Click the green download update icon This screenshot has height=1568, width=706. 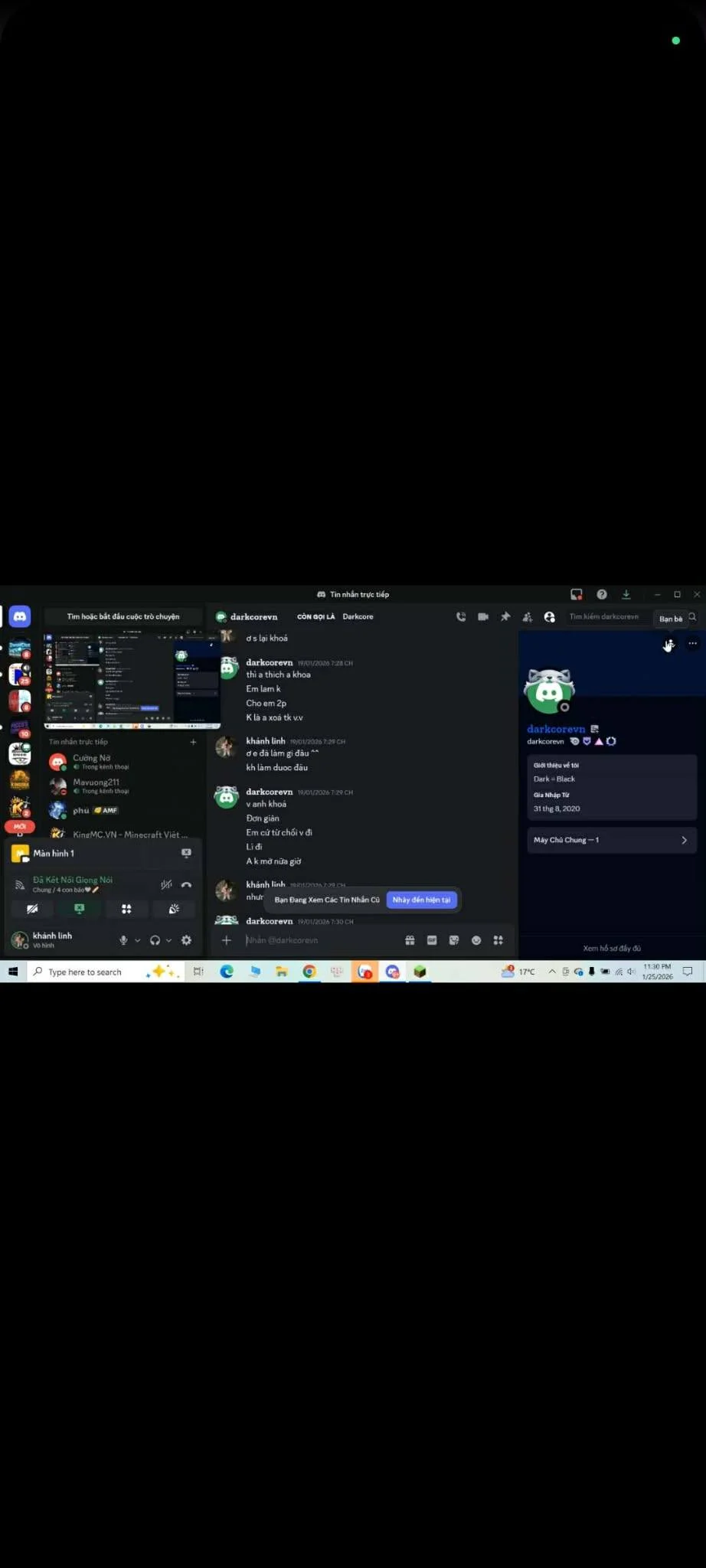[x=626, y=594]
